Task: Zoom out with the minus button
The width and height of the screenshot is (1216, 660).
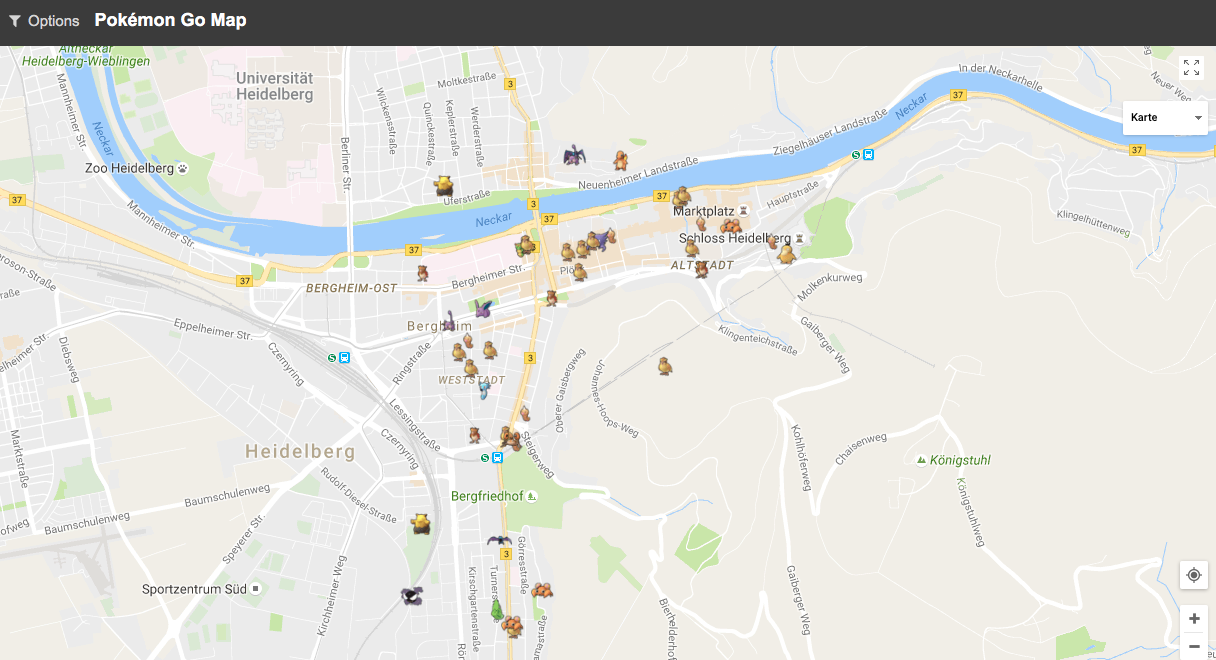Action: [x=1193, y=646]
